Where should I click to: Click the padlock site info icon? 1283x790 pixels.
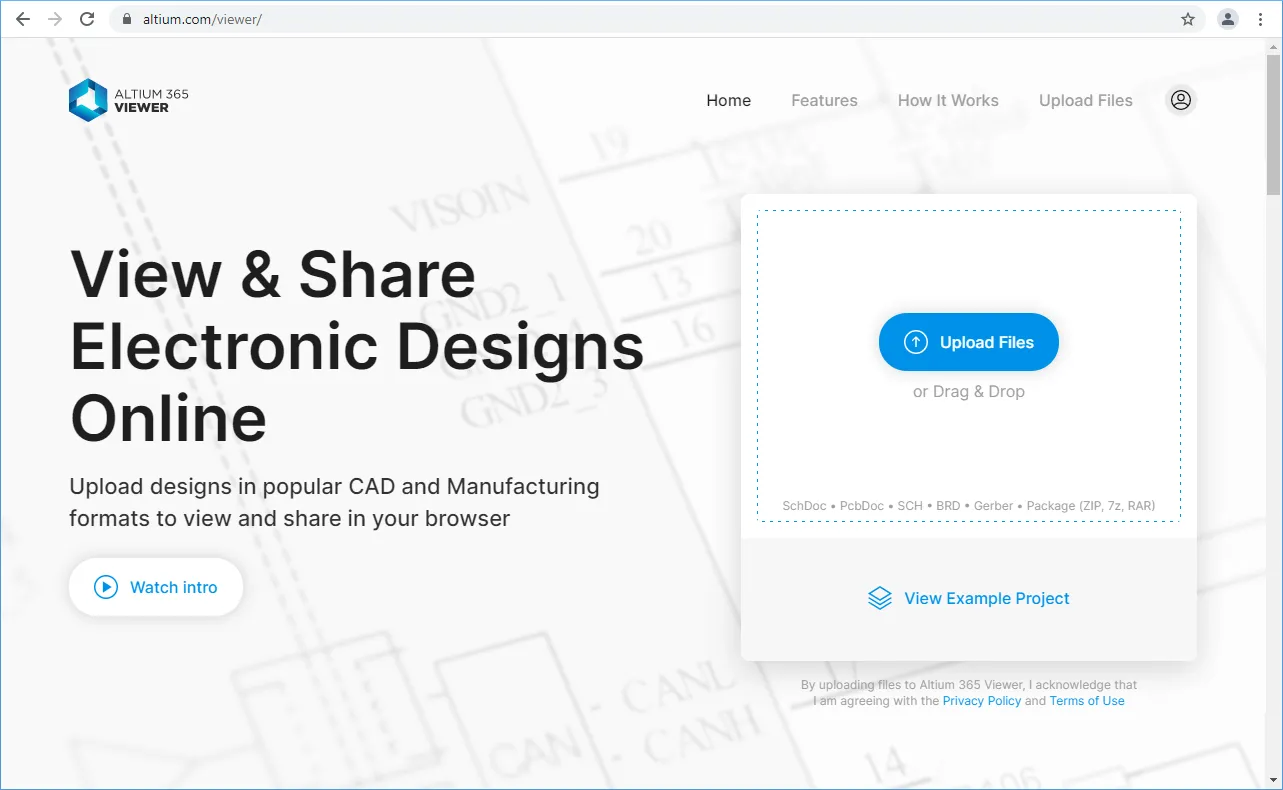126,19
